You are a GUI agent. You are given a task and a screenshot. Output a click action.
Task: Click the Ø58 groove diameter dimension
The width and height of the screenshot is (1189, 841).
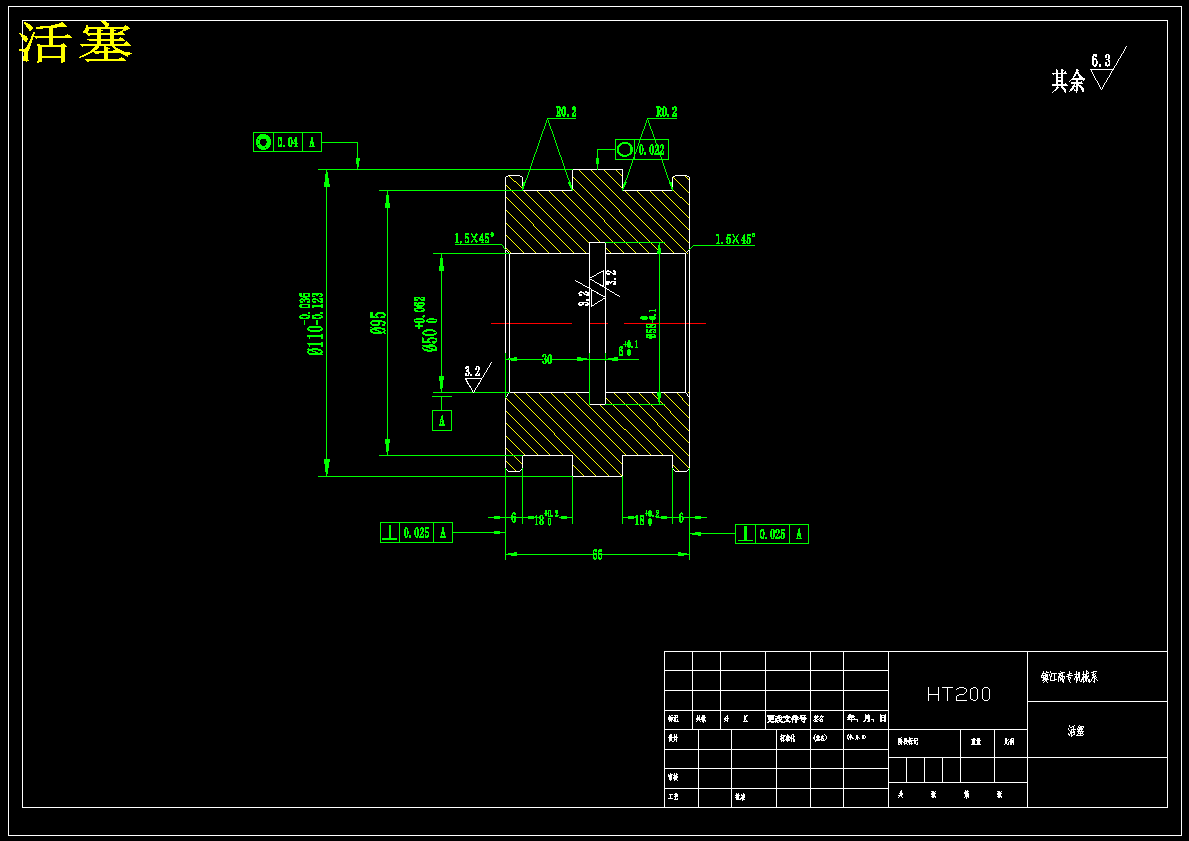(x=651, y=323)
